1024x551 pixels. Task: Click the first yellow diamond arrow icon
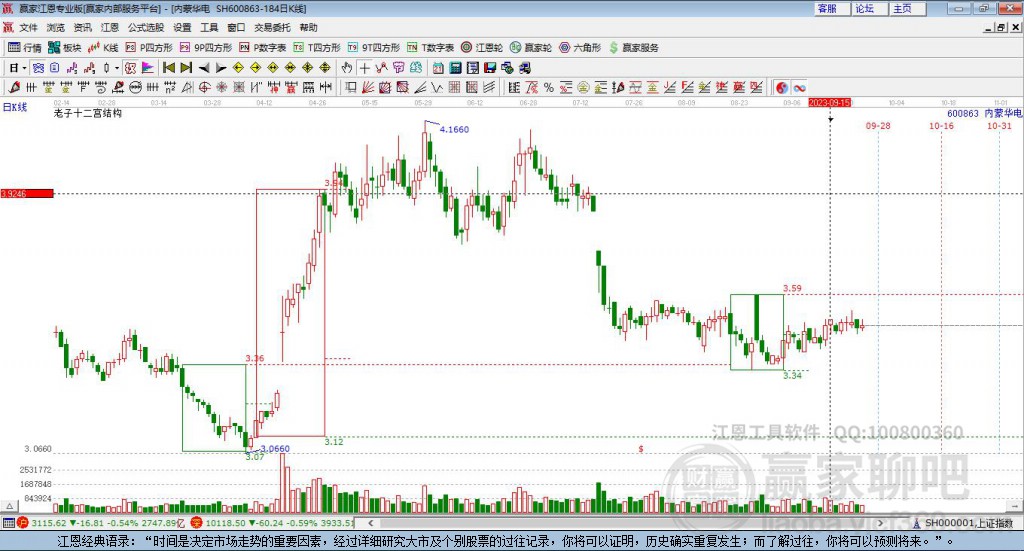pyautogui.click(x=238, y=68)
